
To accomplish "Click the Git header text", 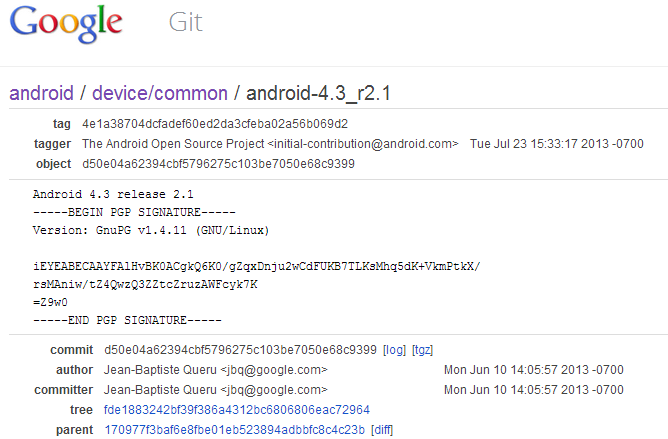I will tap(186, 22).
